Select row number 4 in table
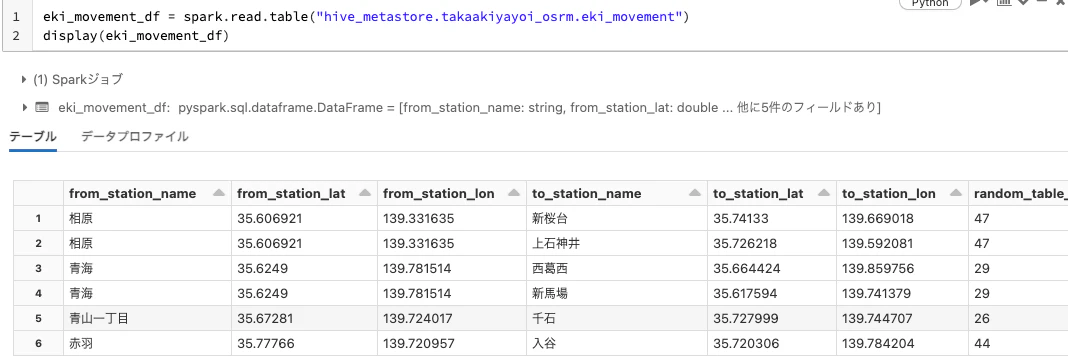Viewport: 1068px width, 360px height. 39,294
